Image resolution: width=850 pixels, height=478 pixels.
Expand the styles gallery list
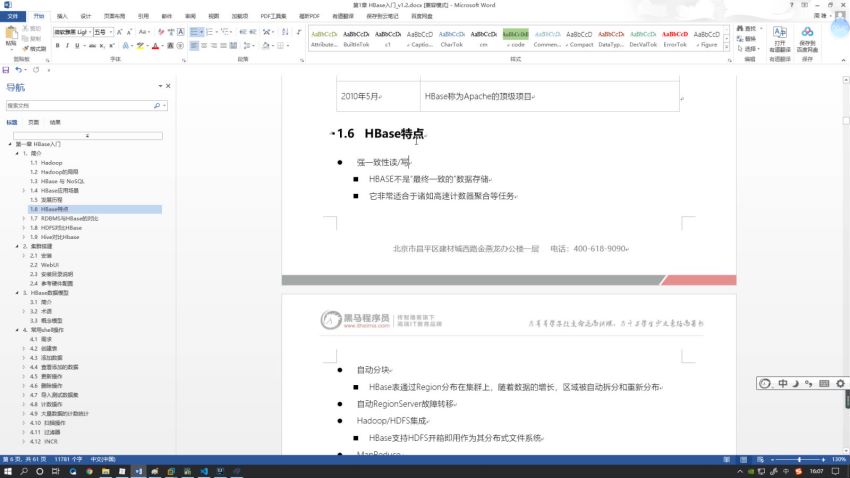point(728,46)
